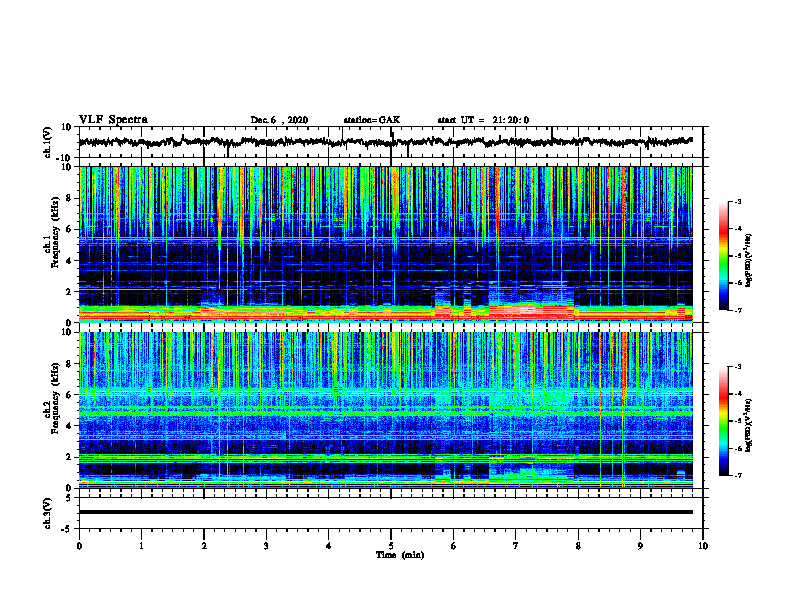
Task: Click the "-3" label on ch.1 color bar
Action: coord(737,202)
